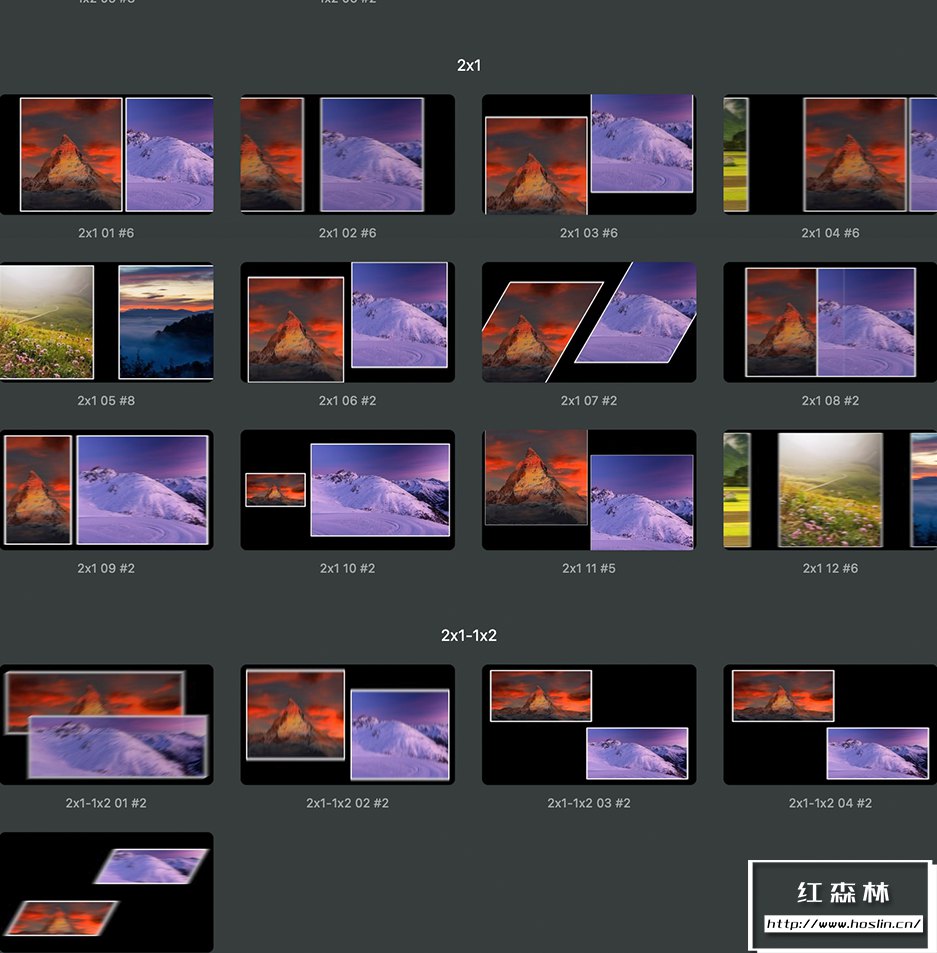Click the '2x1 11 #5' label
Image resolution: width=937 pixels, height=953 pixels.
[589, 568]
